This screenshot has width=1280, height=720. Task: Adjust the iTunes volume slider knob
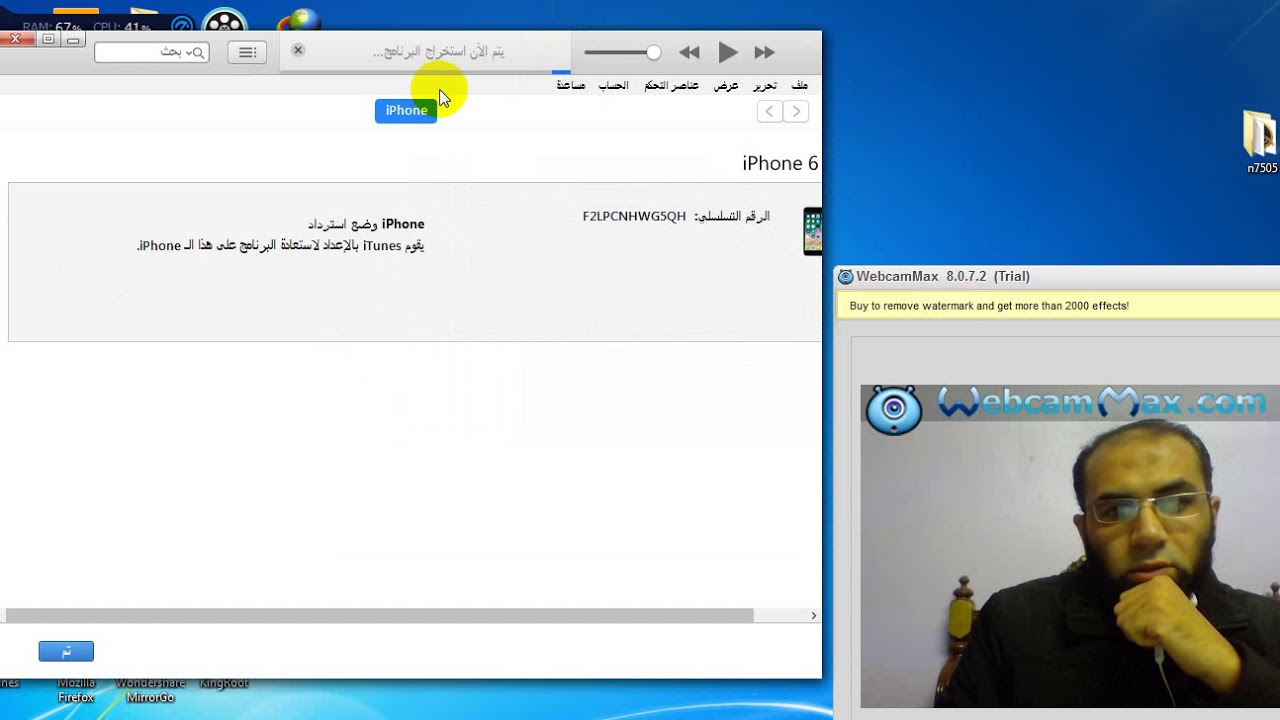pos(653,52)
